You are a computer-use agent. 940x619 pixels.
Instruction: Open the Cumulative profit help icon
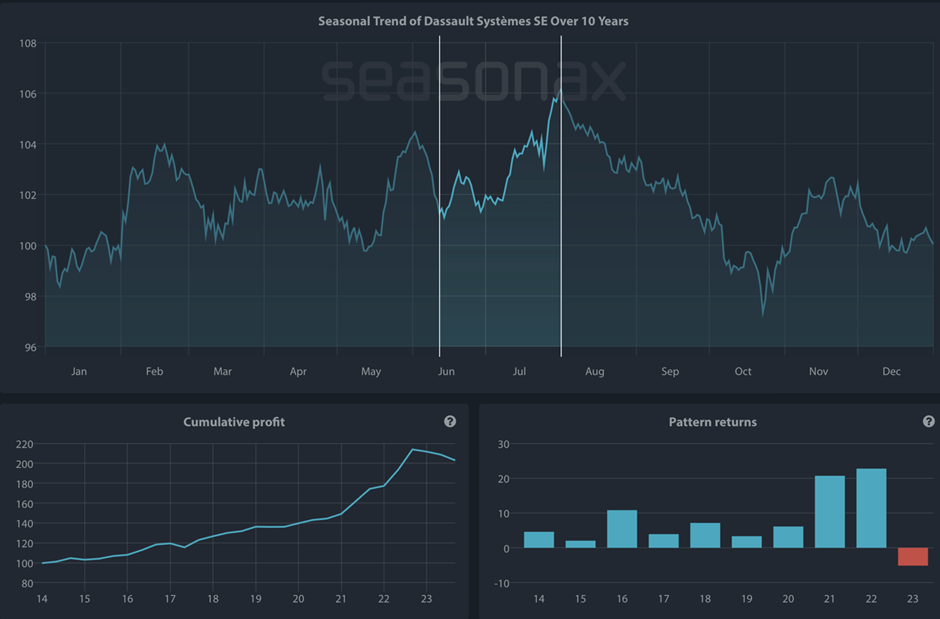[x=450, y=422]
